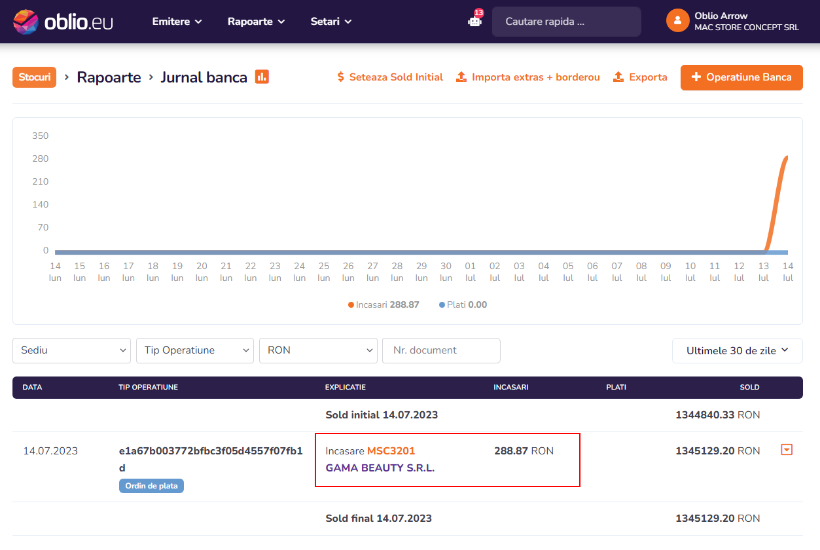820x550 pixels.
Task: Click the row action arrow icon
Action: point(786,450)
